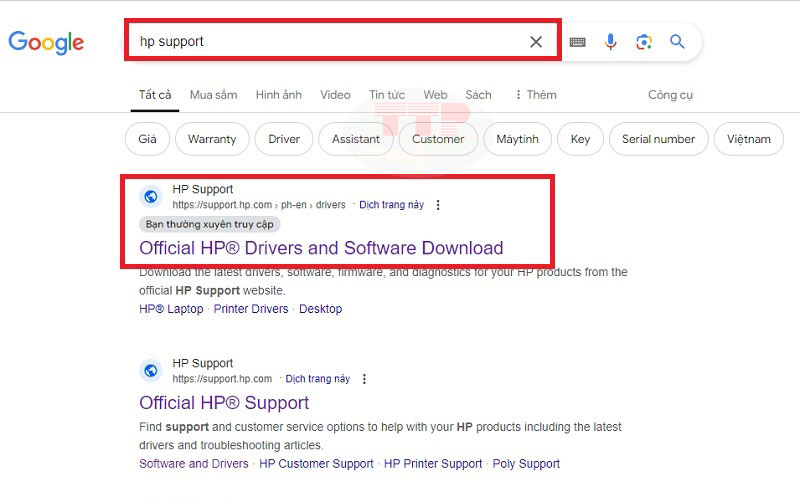Viewport: 800px width, 501px height.
Task: Open the Official HP® Support result
Action: [x=224, y=403]
